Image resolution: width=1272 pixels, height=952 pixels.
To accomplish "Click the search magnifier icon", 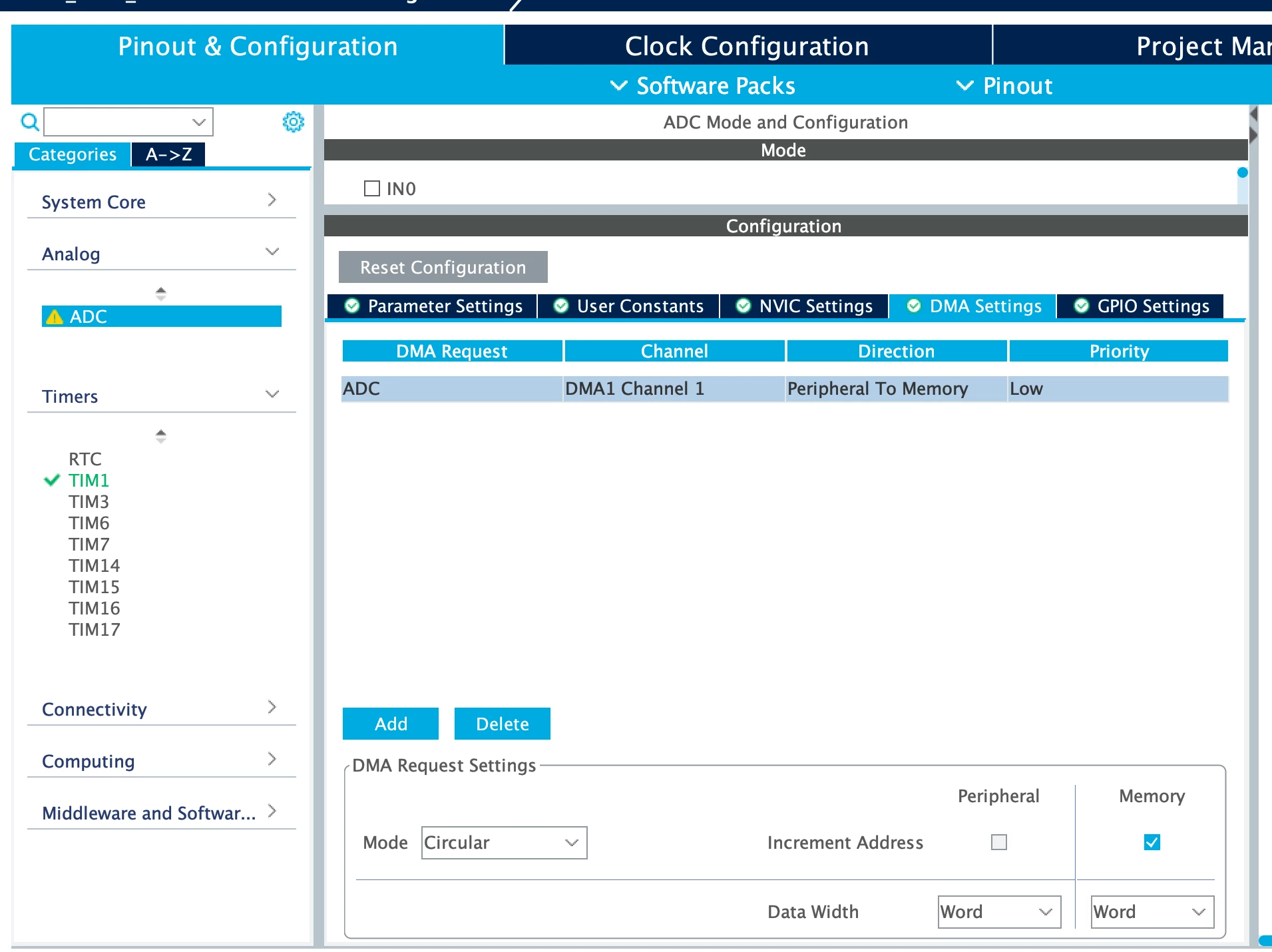I will 30,122.
